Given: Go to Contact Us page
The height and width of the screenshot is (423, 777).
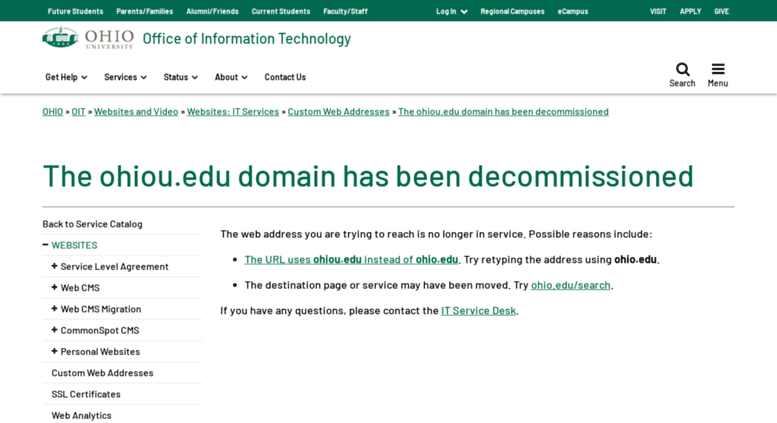Looking at the screenshot, I should pos(285,77).
